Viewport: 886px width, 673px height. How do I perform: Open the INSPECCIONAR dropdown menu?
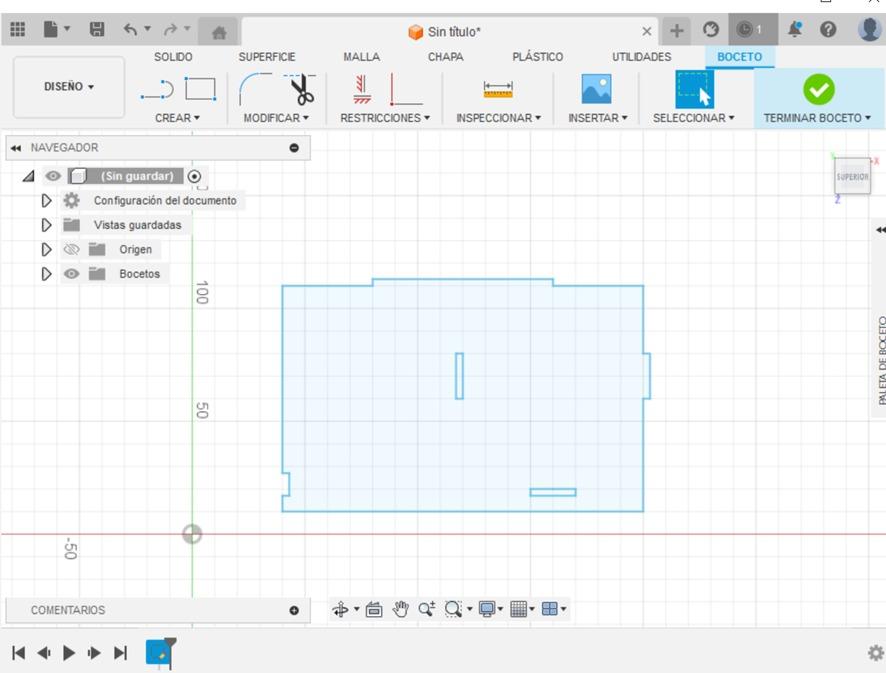pyautogui.click(x=498, y=118)
